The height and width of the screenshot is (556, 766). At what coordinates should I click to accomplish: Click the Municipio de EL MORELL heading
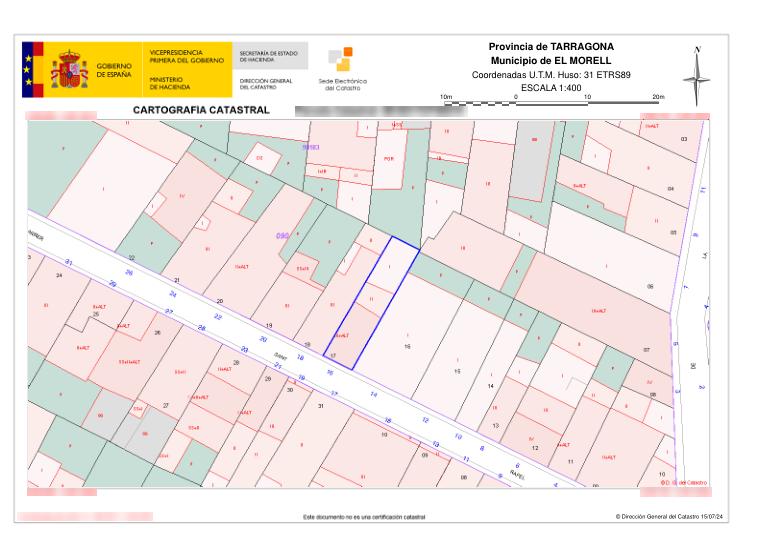pyautogui.click(x=551, y=61)
